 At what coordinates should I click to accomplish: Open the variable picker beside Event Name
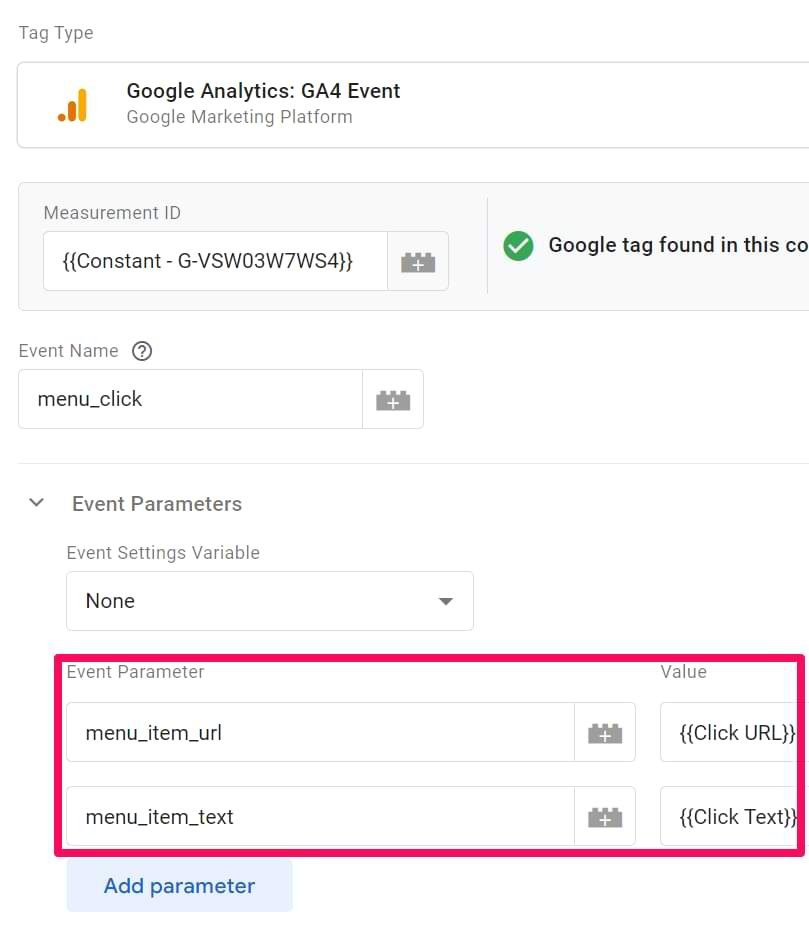(x=393, y=398)
